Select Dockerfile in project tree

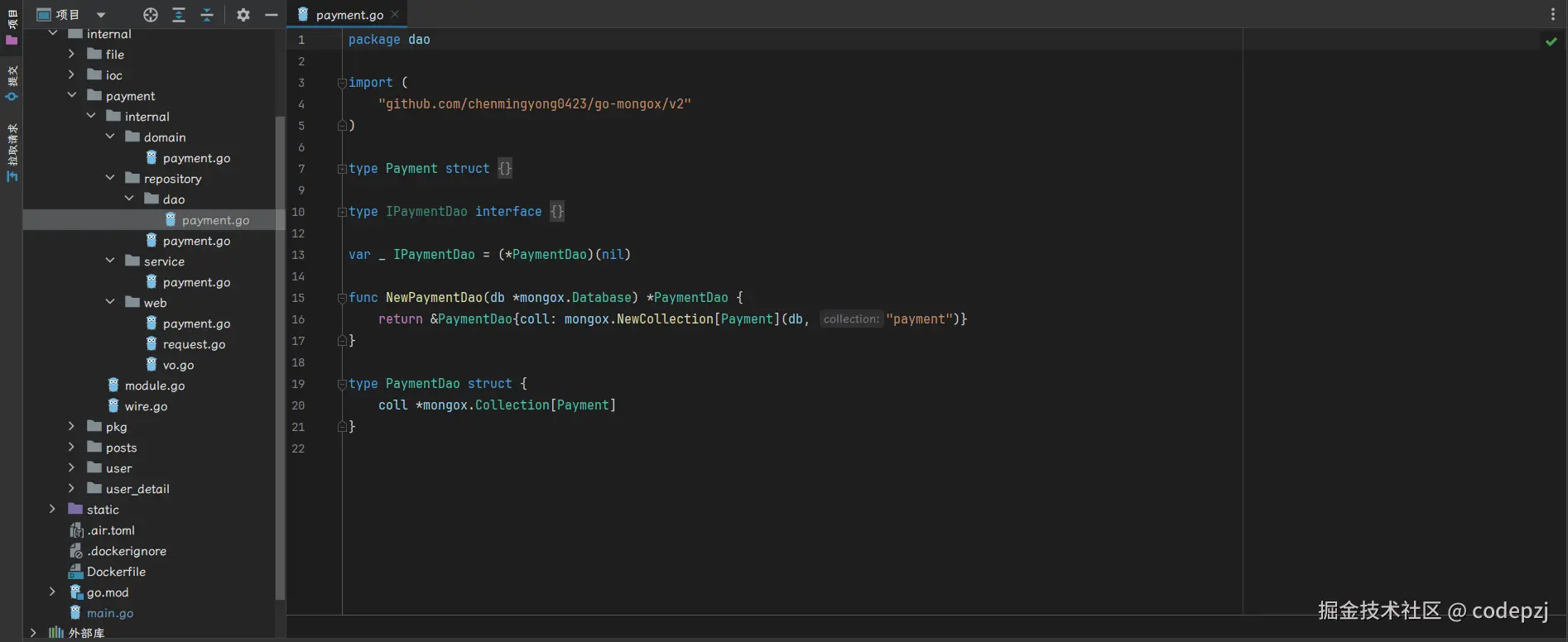[x=116, y=572]
